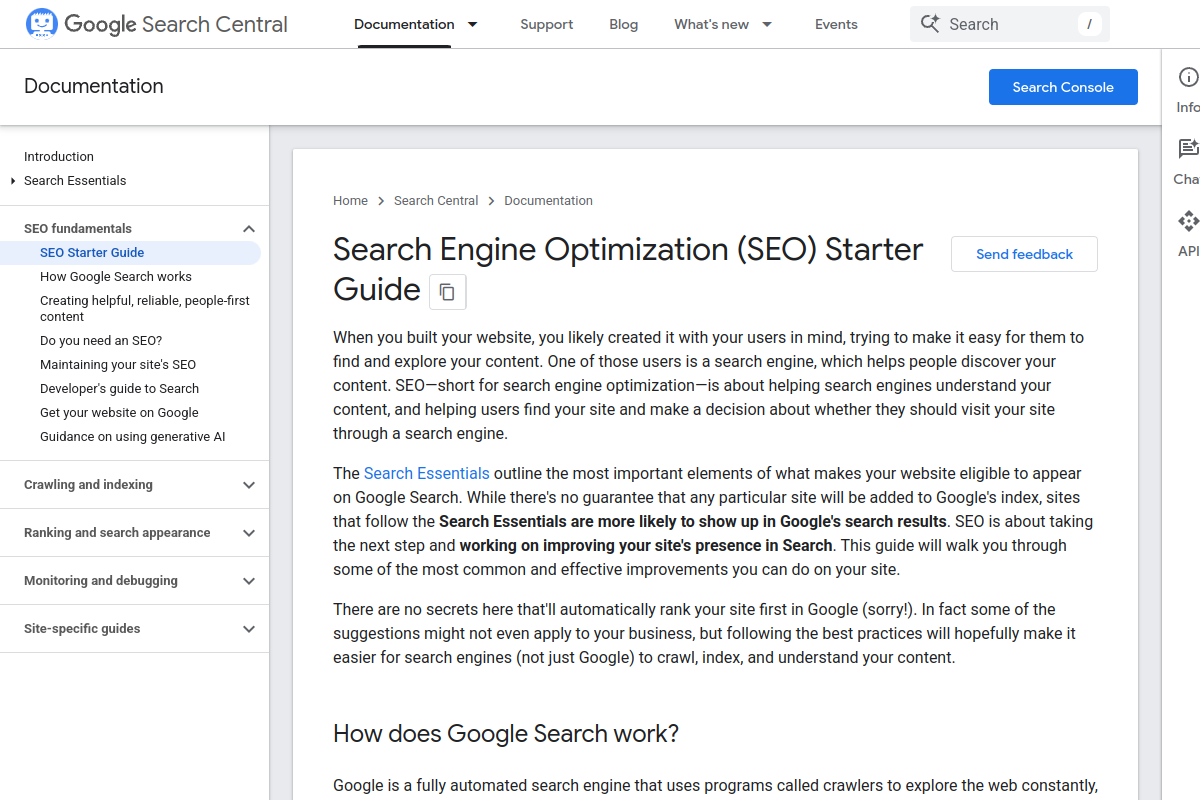Expand the Crawling and indexing chevron
This screenshot has height=800, width=1200.
[x=249, y=485]
